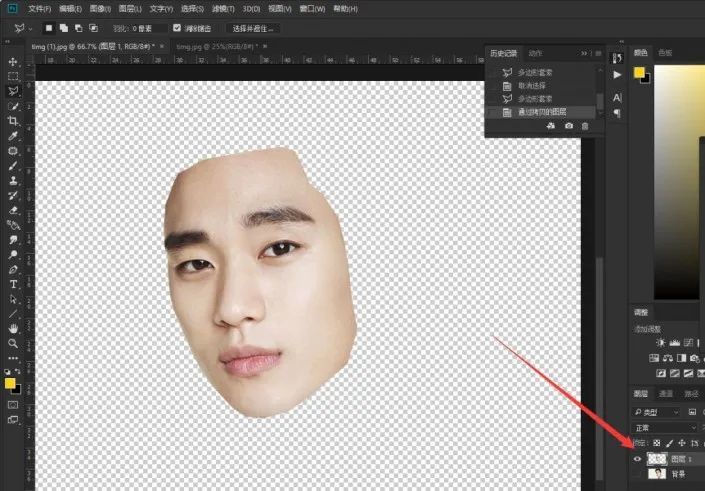Select the Background layer thumbnail

coord(657,473)
